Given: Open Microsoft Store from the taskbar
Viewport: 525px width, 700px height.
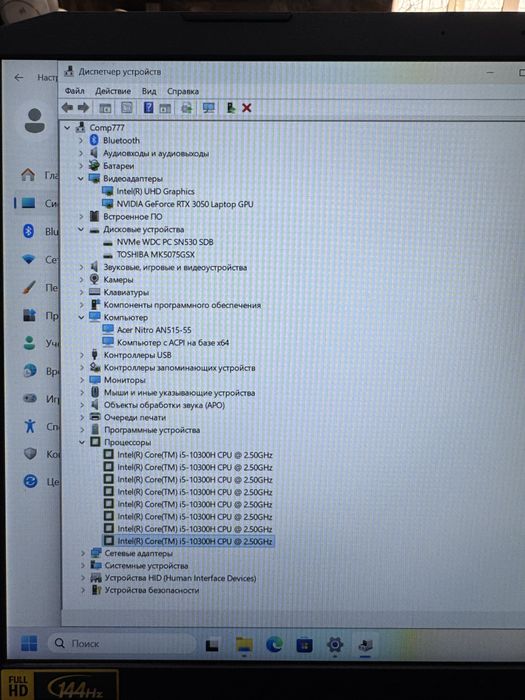Looking at the screenshot, I should 304,645.
